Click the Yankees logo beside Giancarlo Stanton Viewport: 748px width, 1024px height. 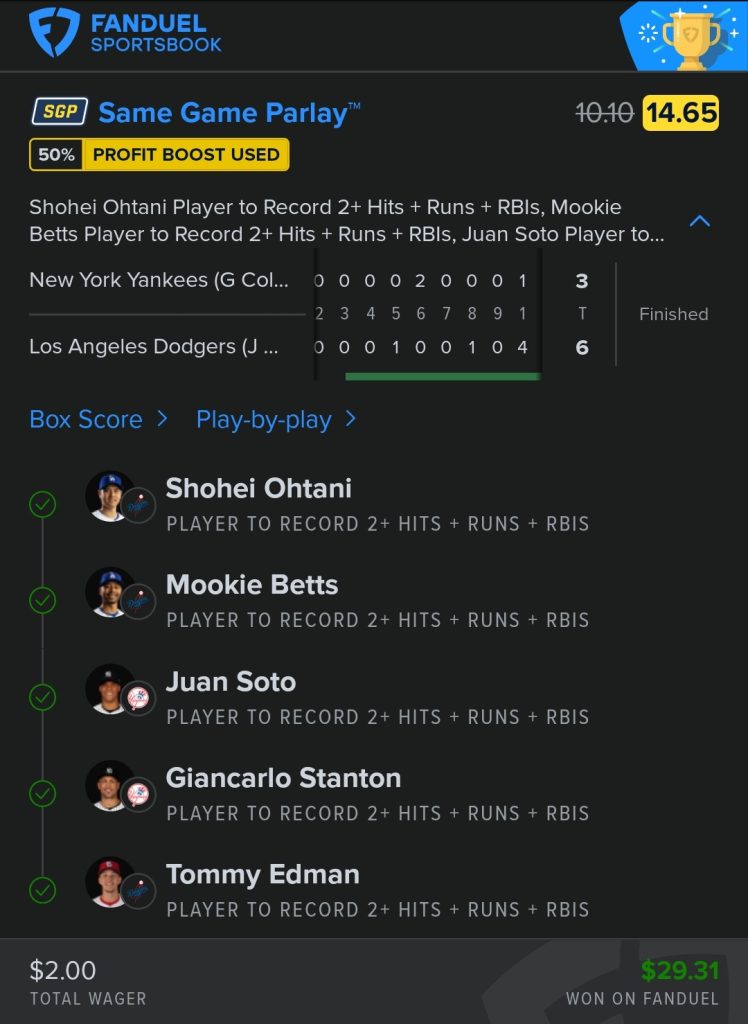pos(138,794)
